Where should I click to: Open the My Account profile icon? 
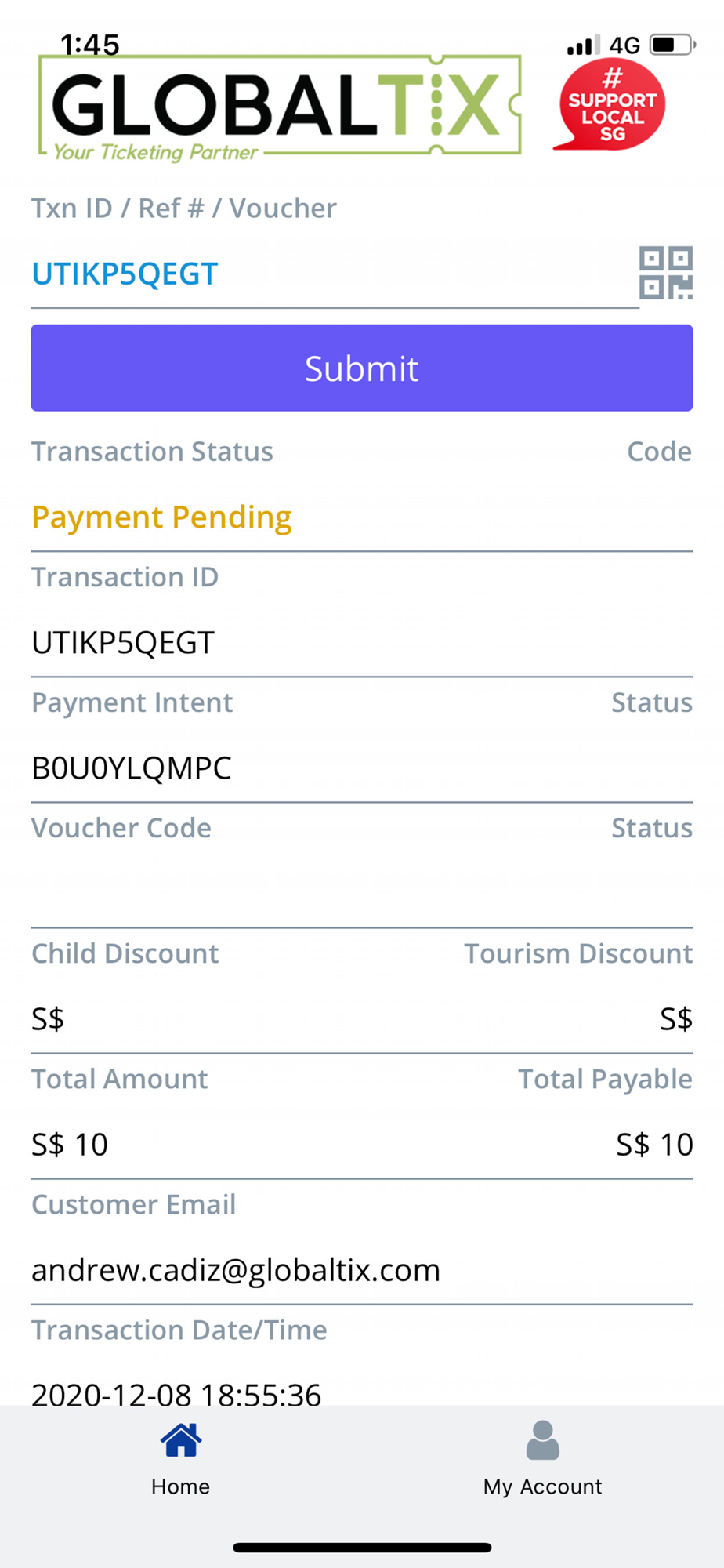(543, 1440)
